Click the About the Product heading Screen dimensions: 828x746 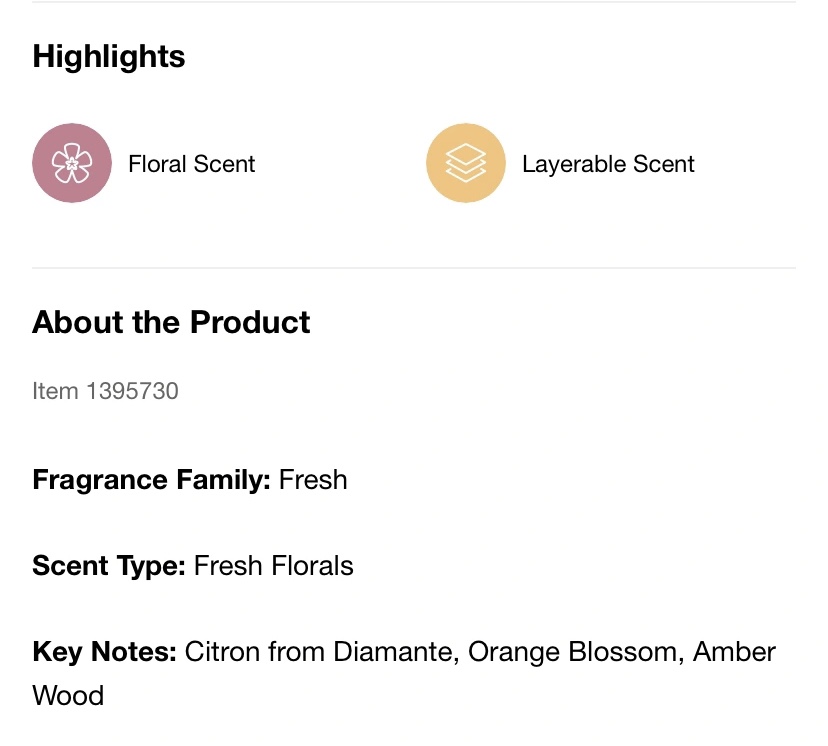[171, 322]
